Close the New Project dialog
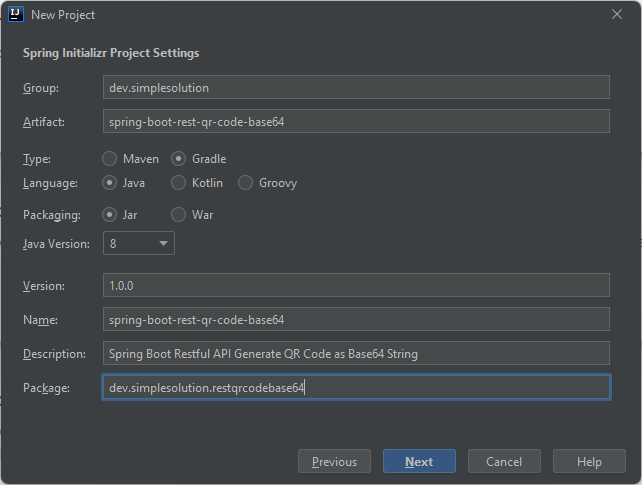This screenshot has height=485, width=642. pos(617,15)
